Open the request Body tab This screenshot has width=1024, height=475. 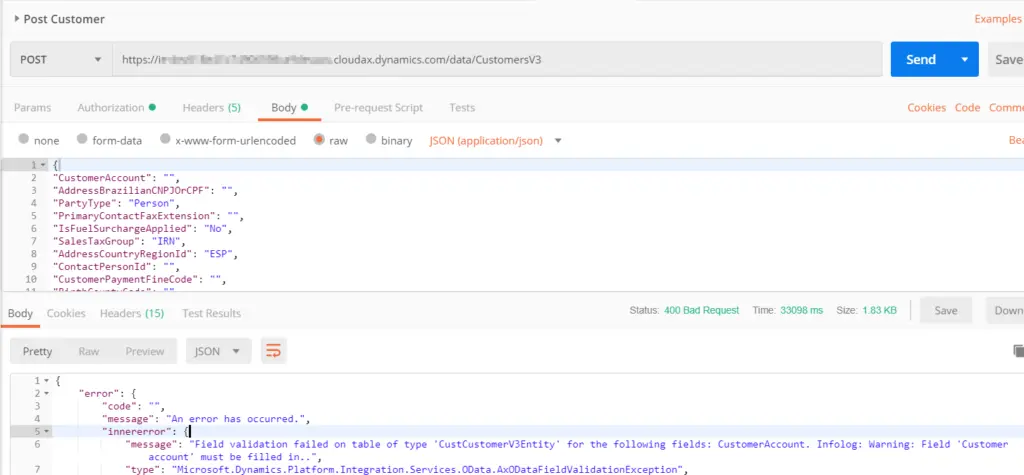tap(289, 108)
